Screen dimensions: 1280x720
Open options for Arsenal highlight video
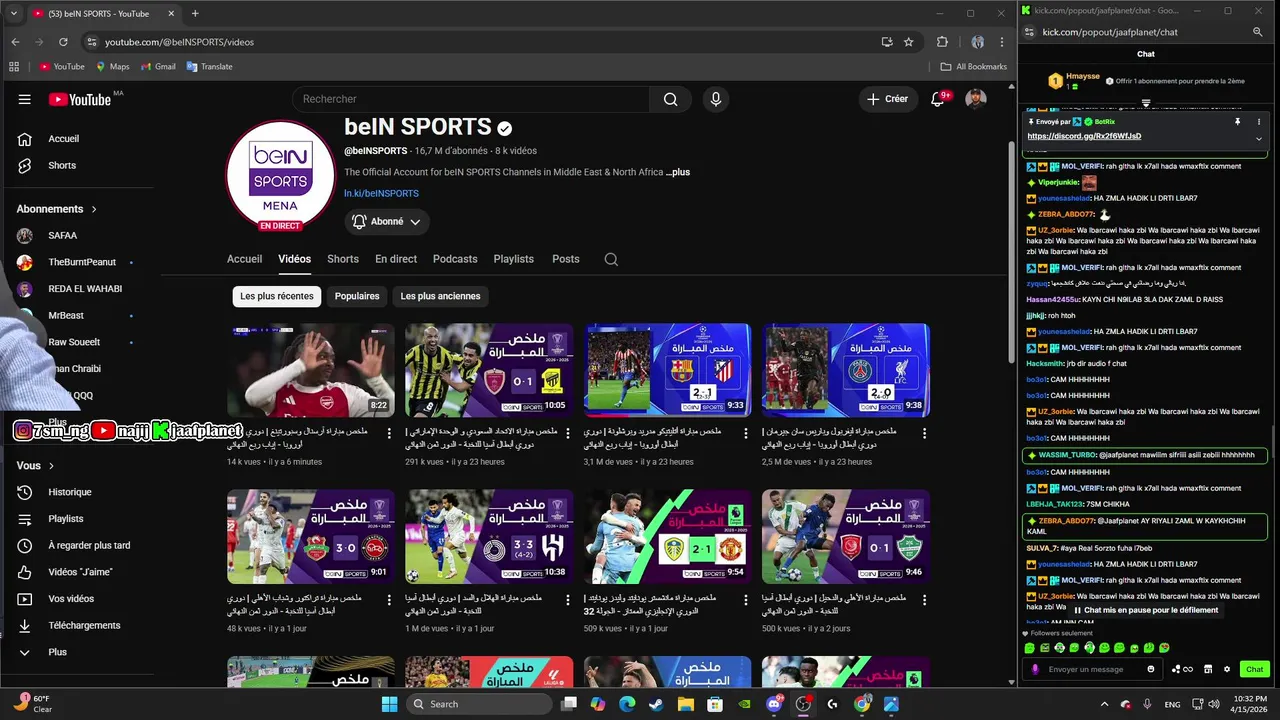391,434
